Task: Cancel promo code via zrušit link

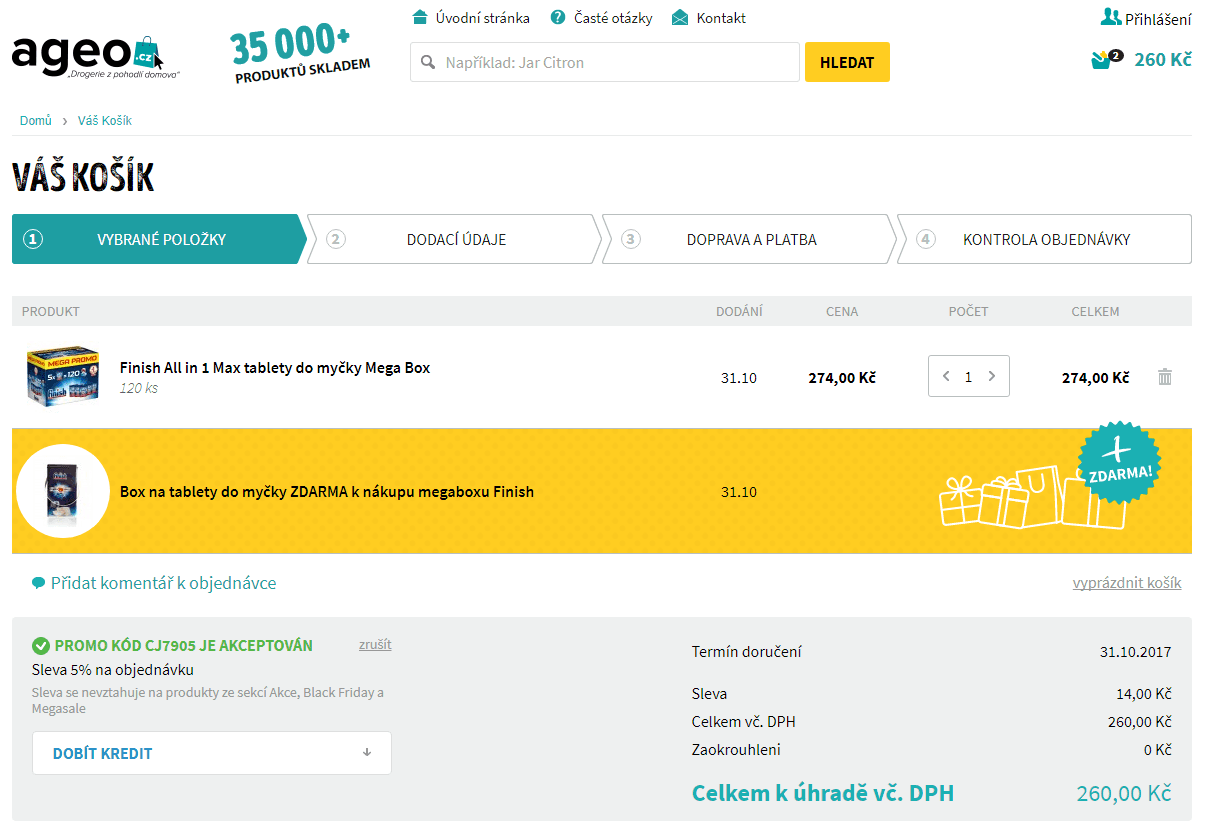Action: click(x=375, y=645)
